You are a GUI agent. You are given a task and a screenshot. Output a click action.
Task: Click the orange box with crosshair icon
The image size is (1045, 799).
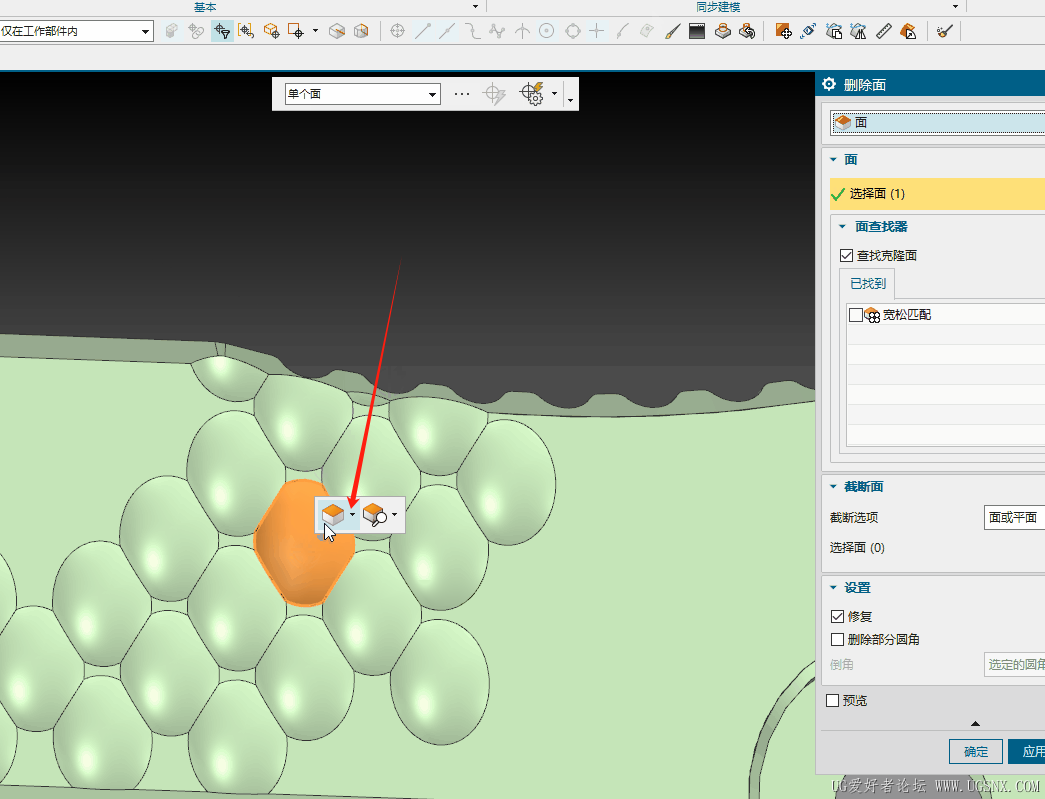pyautogui.click(x=271, y=31)
